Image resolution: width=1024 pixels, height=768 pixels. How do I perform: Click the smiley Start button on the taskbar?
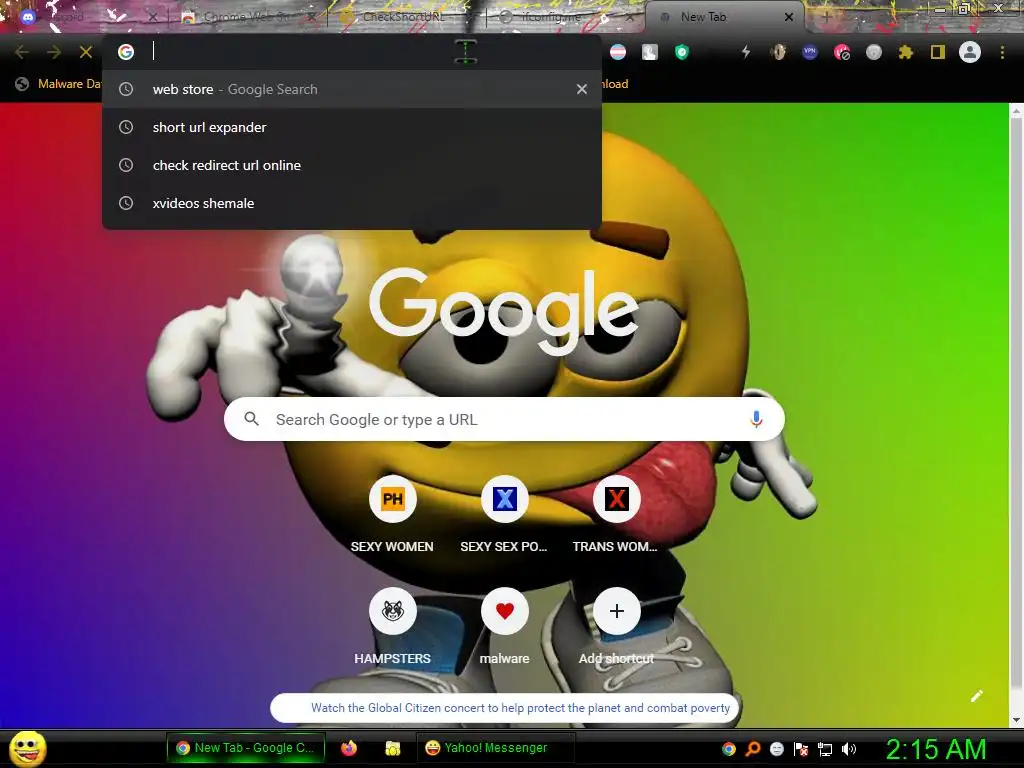point(28,748)
